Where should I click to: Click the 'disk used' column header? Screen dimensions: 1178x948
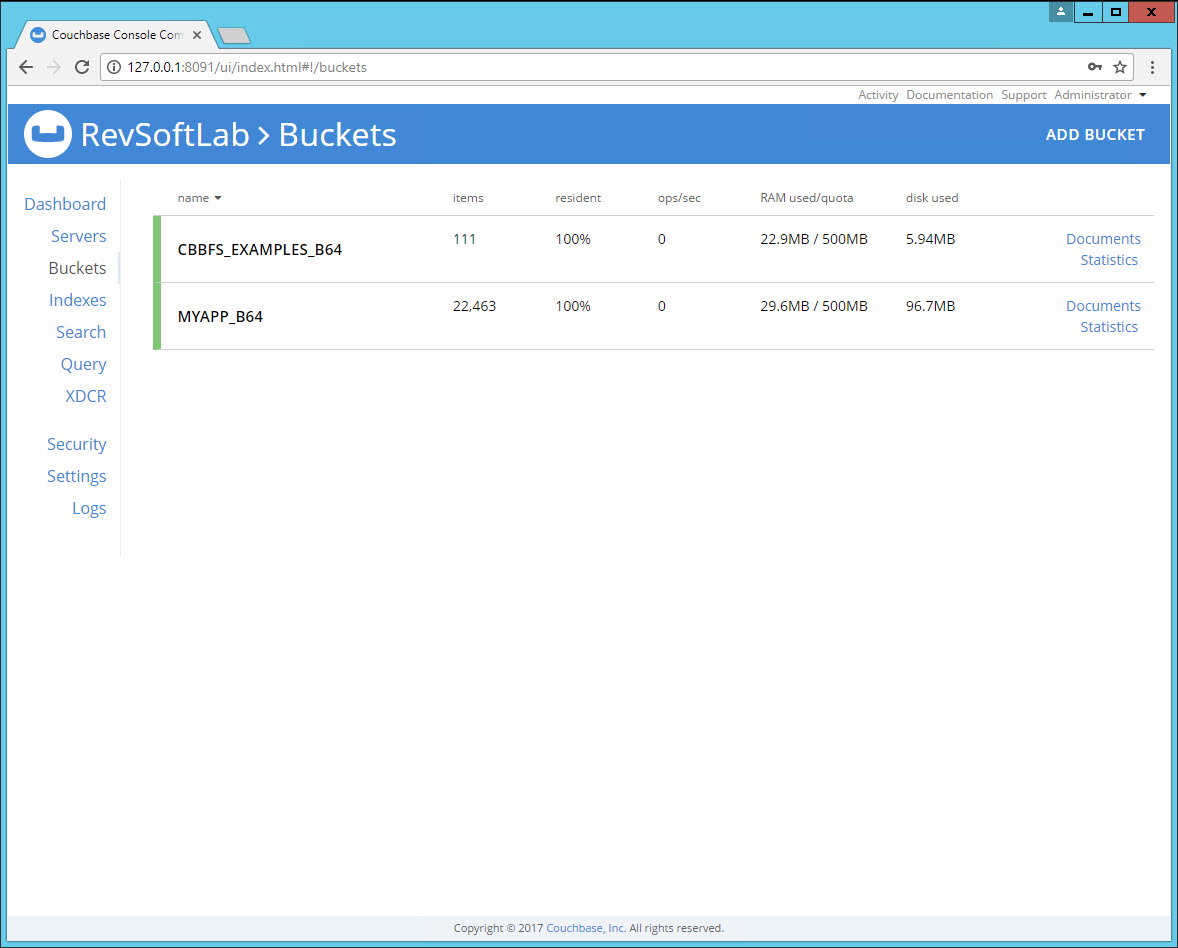coord(932,198)
